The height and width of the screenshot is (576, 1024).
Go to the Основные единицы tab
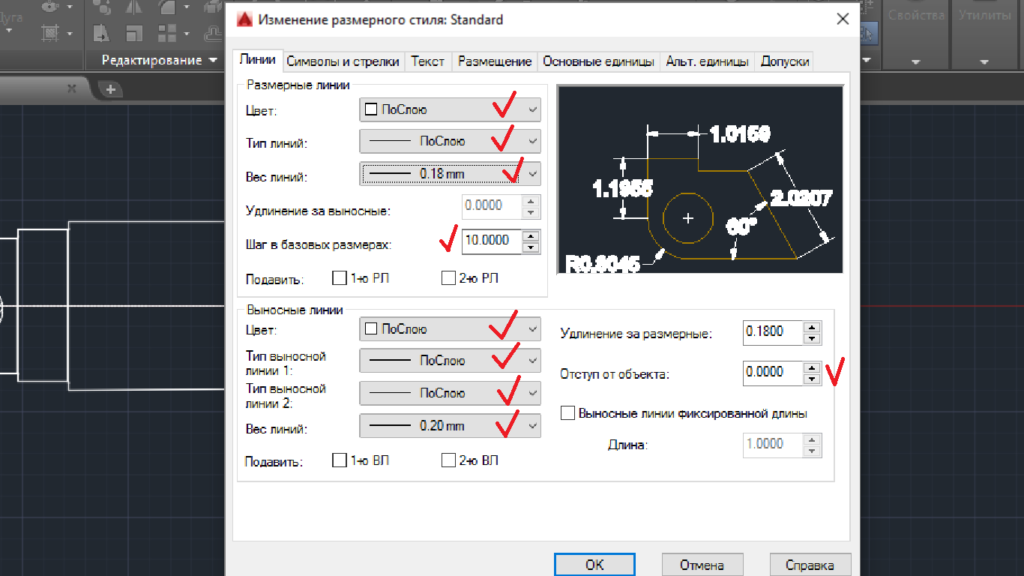click(598, 62)
